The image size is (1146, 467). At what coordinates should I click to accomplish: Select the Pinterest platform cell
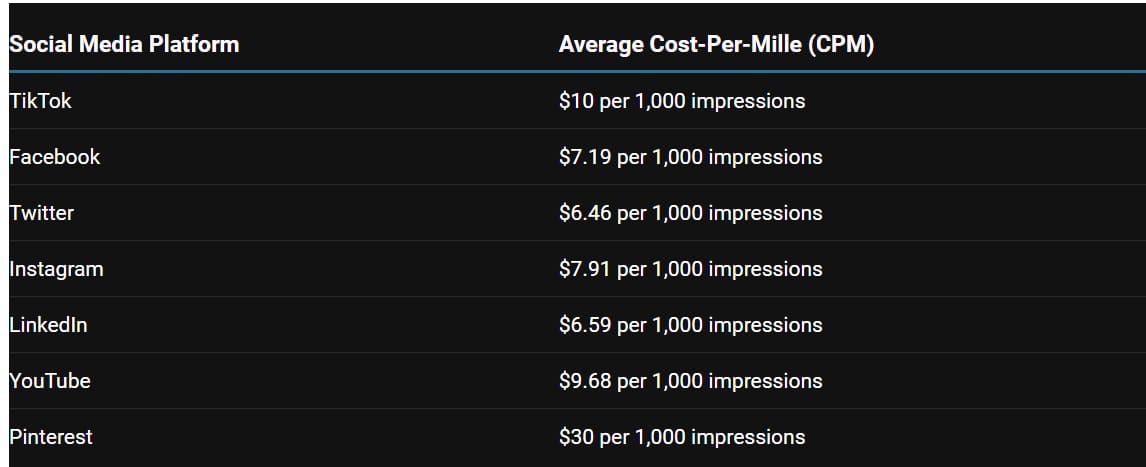point(50,437)
